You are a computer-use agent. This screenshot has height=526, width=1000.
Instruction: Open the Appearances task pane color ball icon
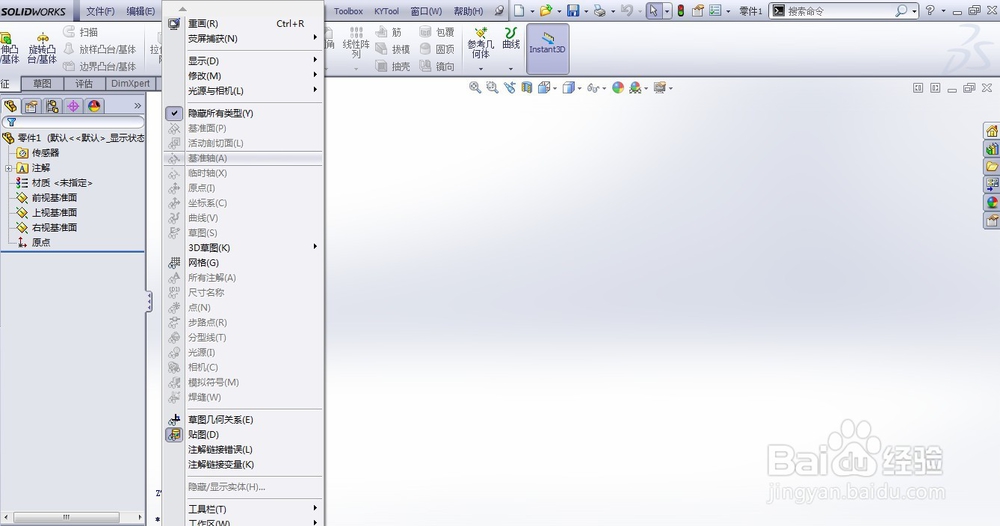991,202
